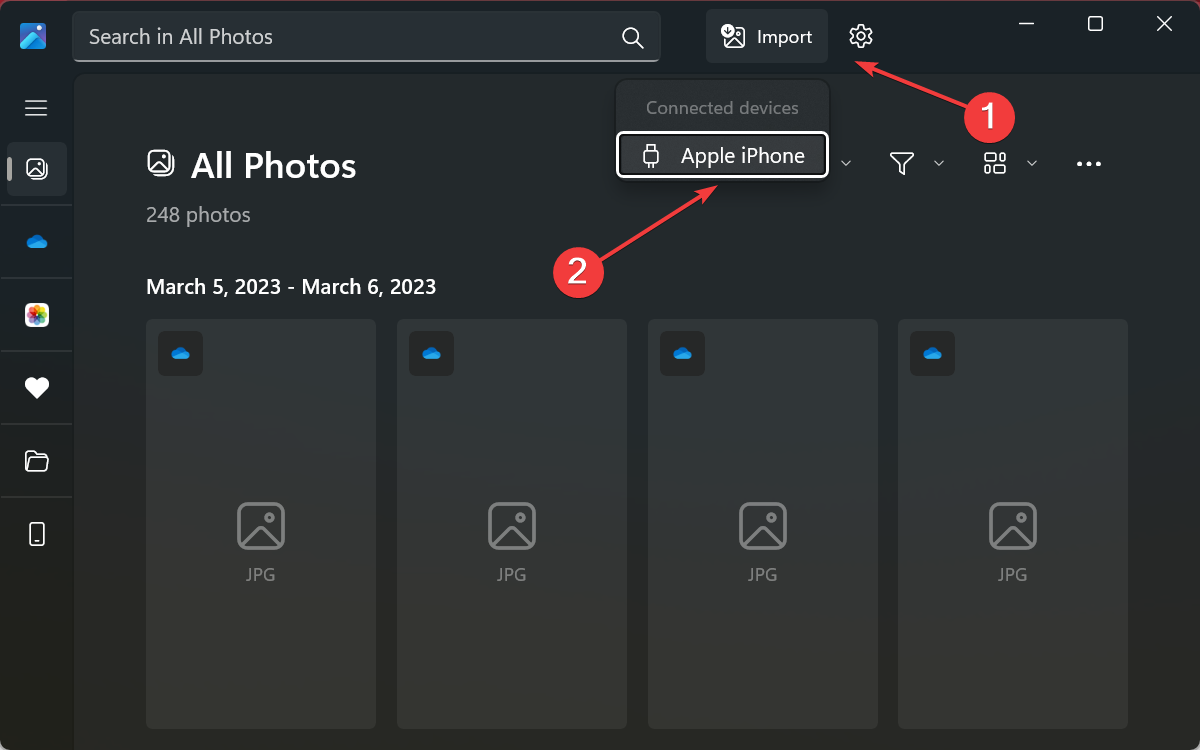Open iCloud Photos in the sidebar

(x=37, y=315)
